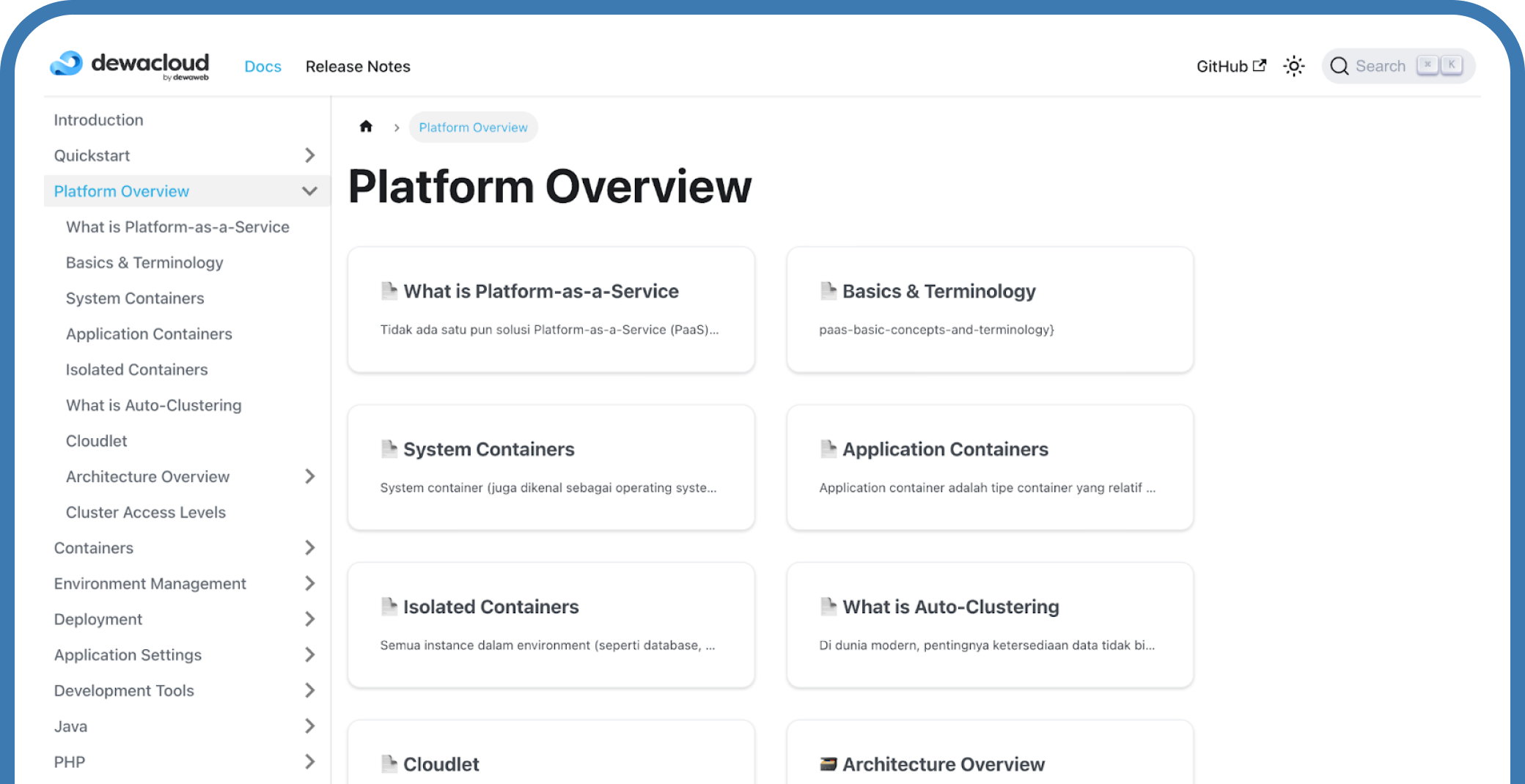Click the Platform Overview breadcrumb pill

[x=473, y=127]
